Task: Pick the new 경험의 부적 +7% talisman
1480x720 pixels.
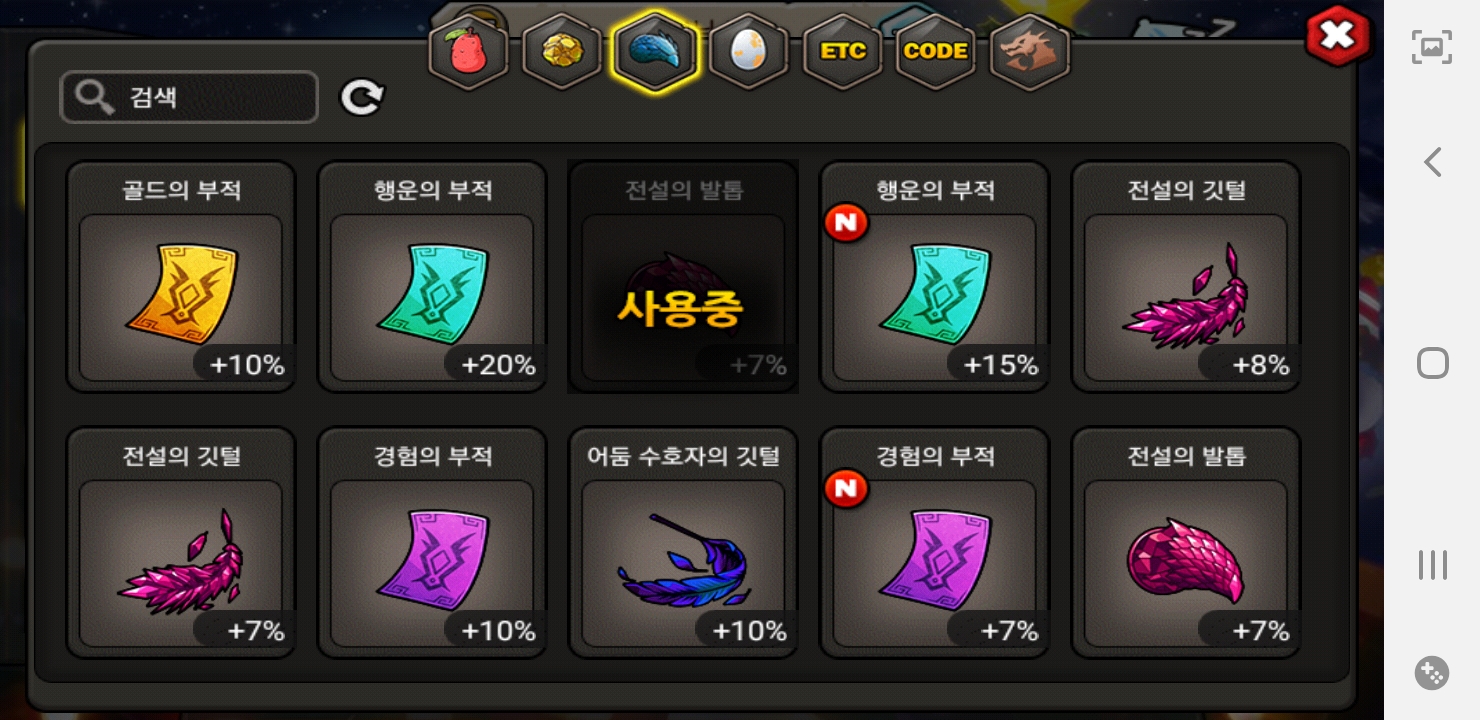Action: click(934, 543)
